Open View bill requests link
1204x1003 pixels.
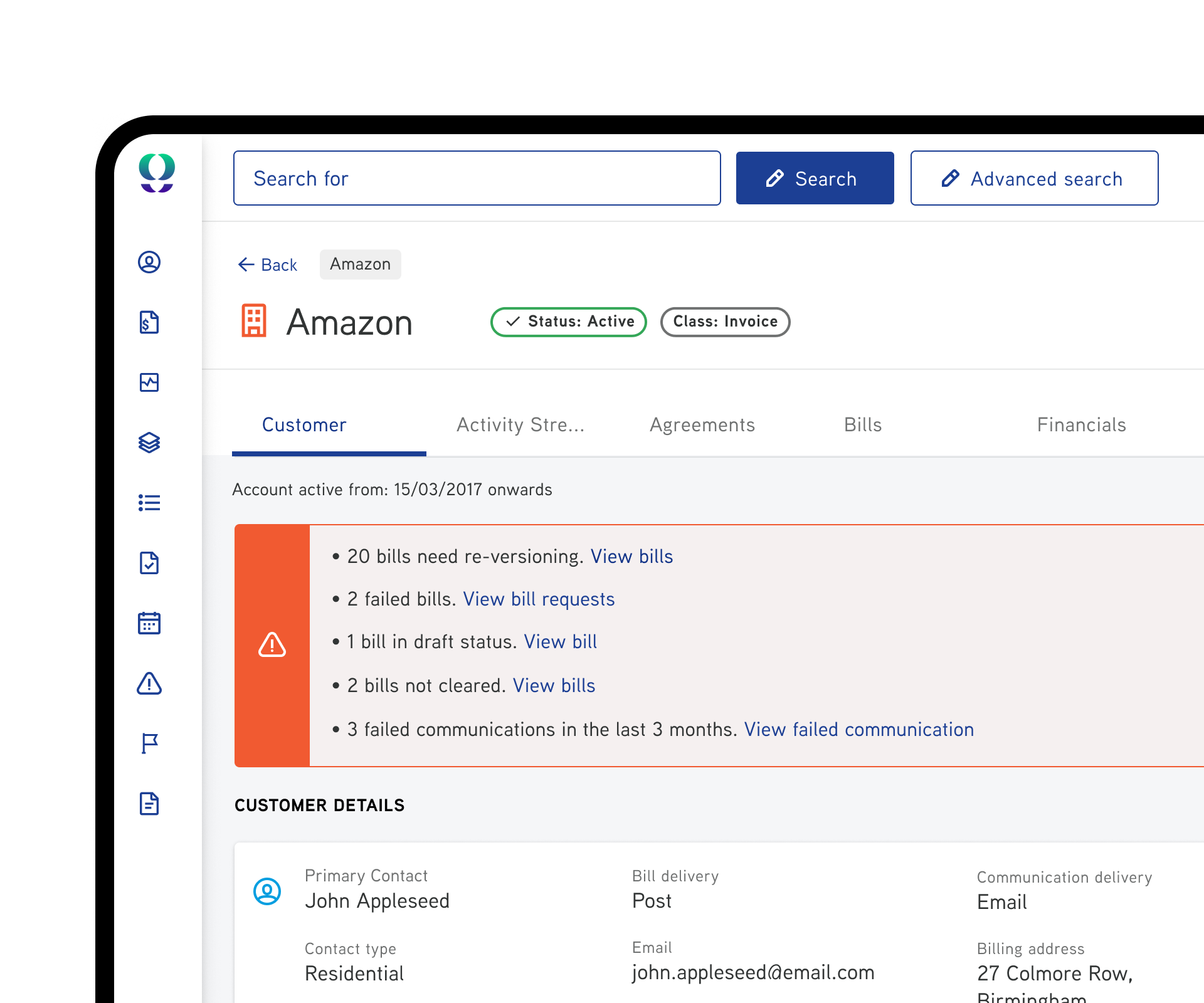(539, 599)
